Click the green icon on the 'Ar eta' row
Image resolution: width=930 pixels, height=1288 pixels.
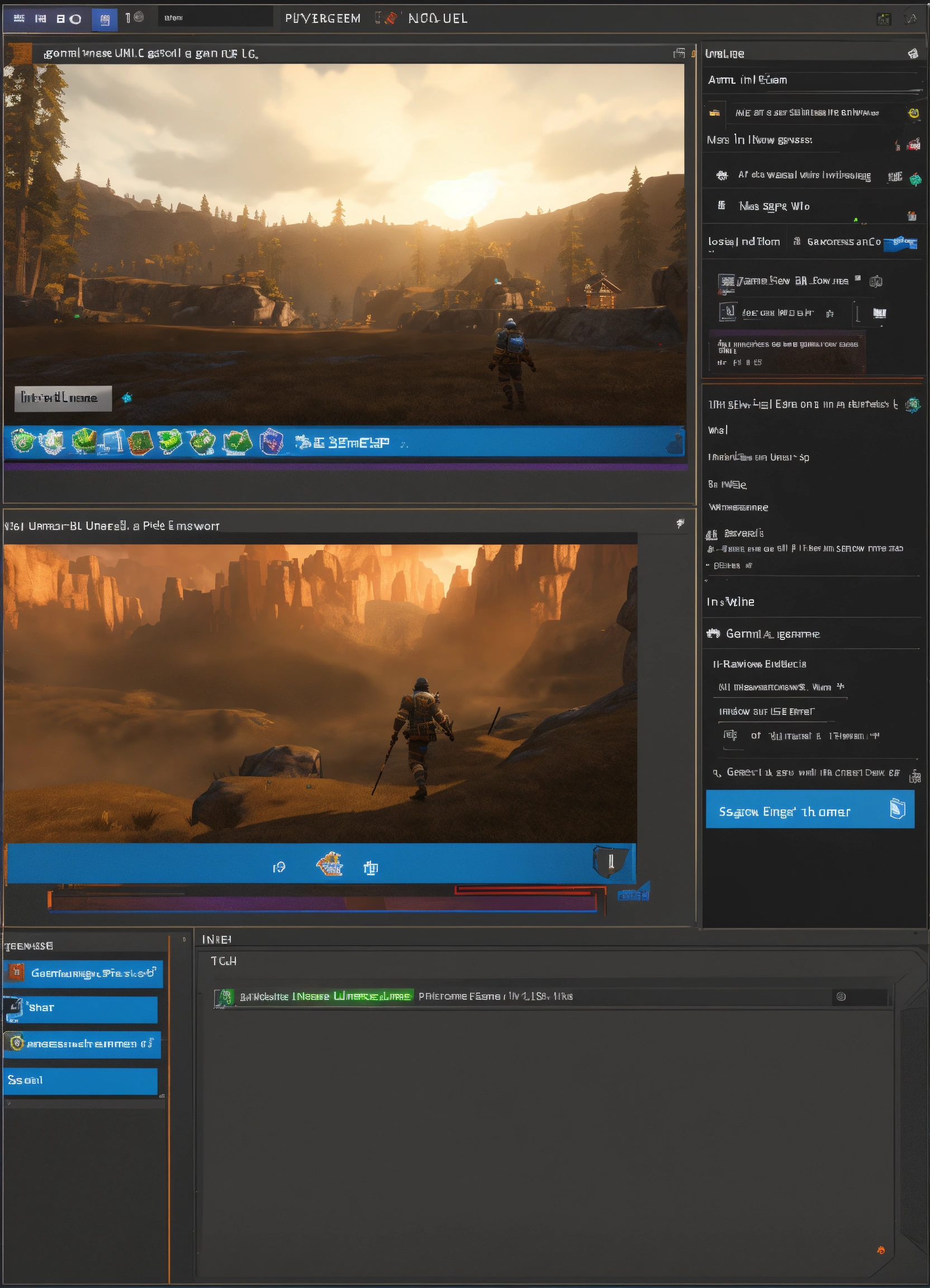[x=915, y=179]
